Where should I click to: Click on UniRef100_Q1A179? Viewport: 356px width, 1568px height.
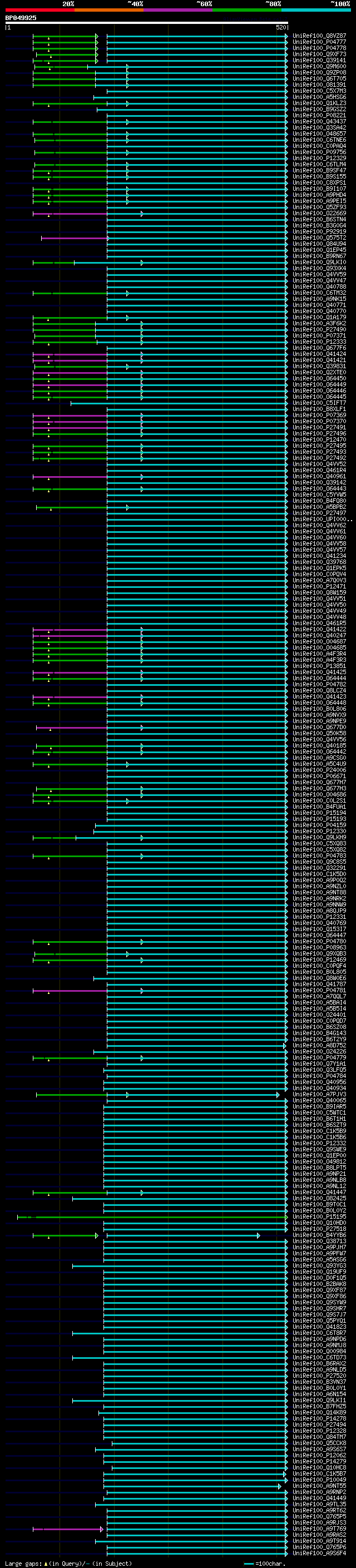319,317
